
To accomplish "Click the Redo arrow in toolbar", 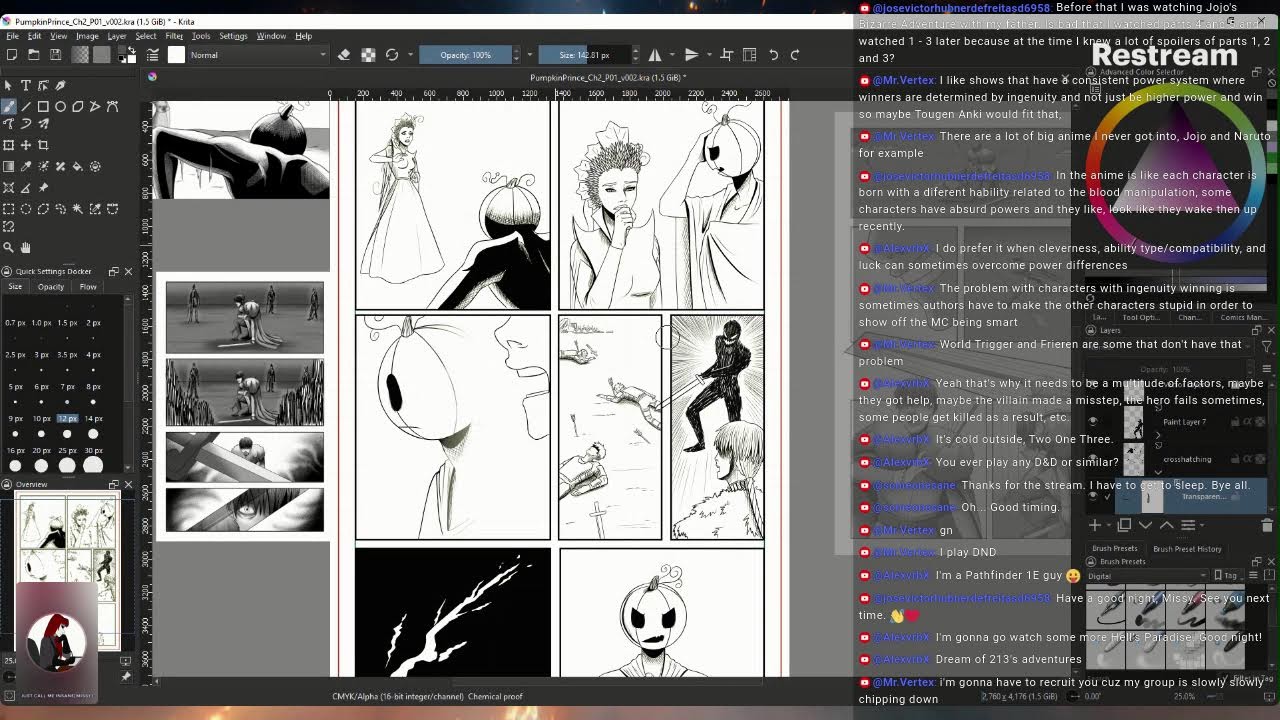I will [795, 55].
